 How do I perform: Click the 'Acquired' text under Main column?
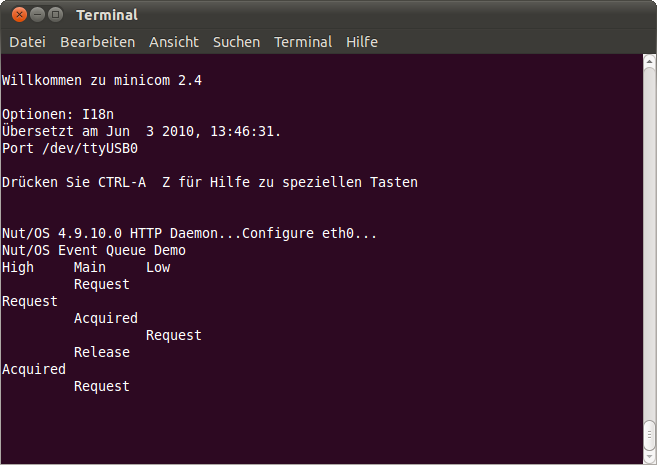pyautogui.click(x=106, y=318)
